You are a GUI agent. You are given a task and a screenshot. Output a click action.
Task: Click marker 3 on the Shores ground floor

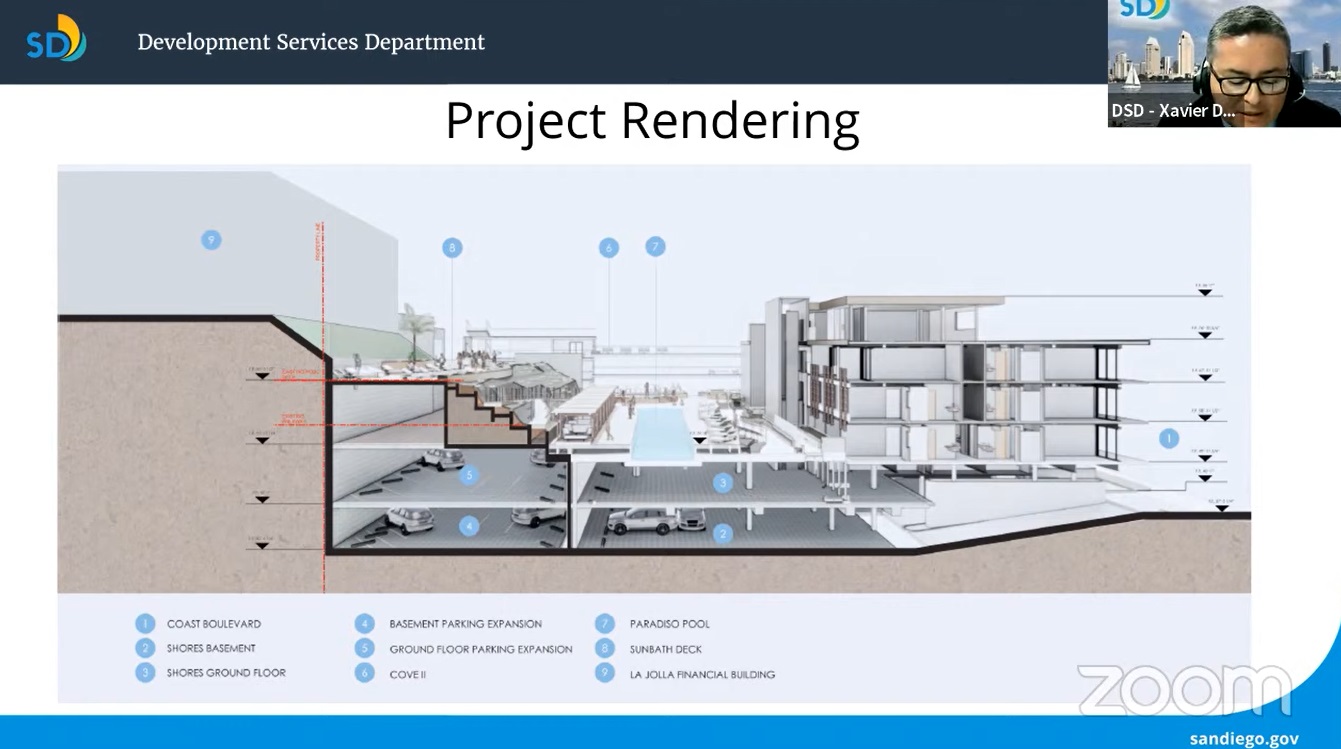[723, 483]
